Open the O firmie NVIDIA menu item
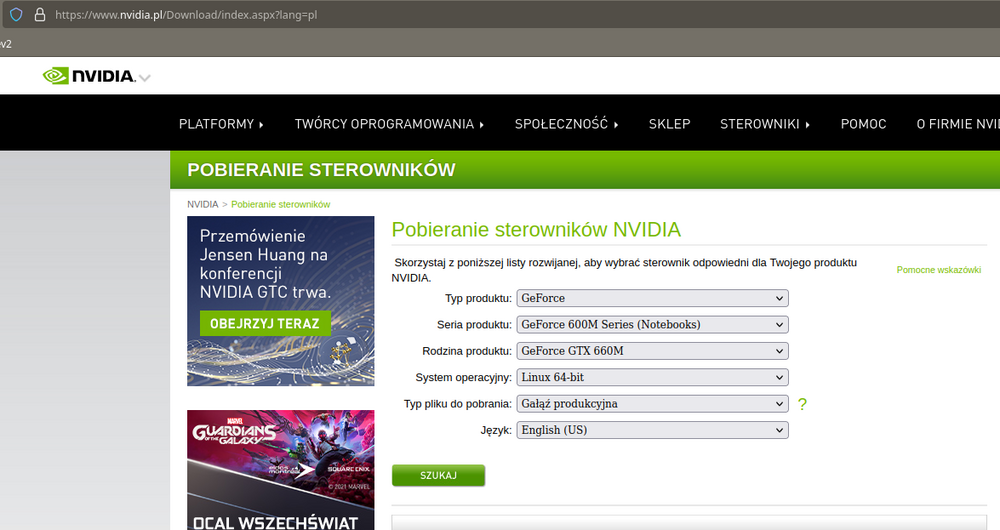 pos(958,124)
